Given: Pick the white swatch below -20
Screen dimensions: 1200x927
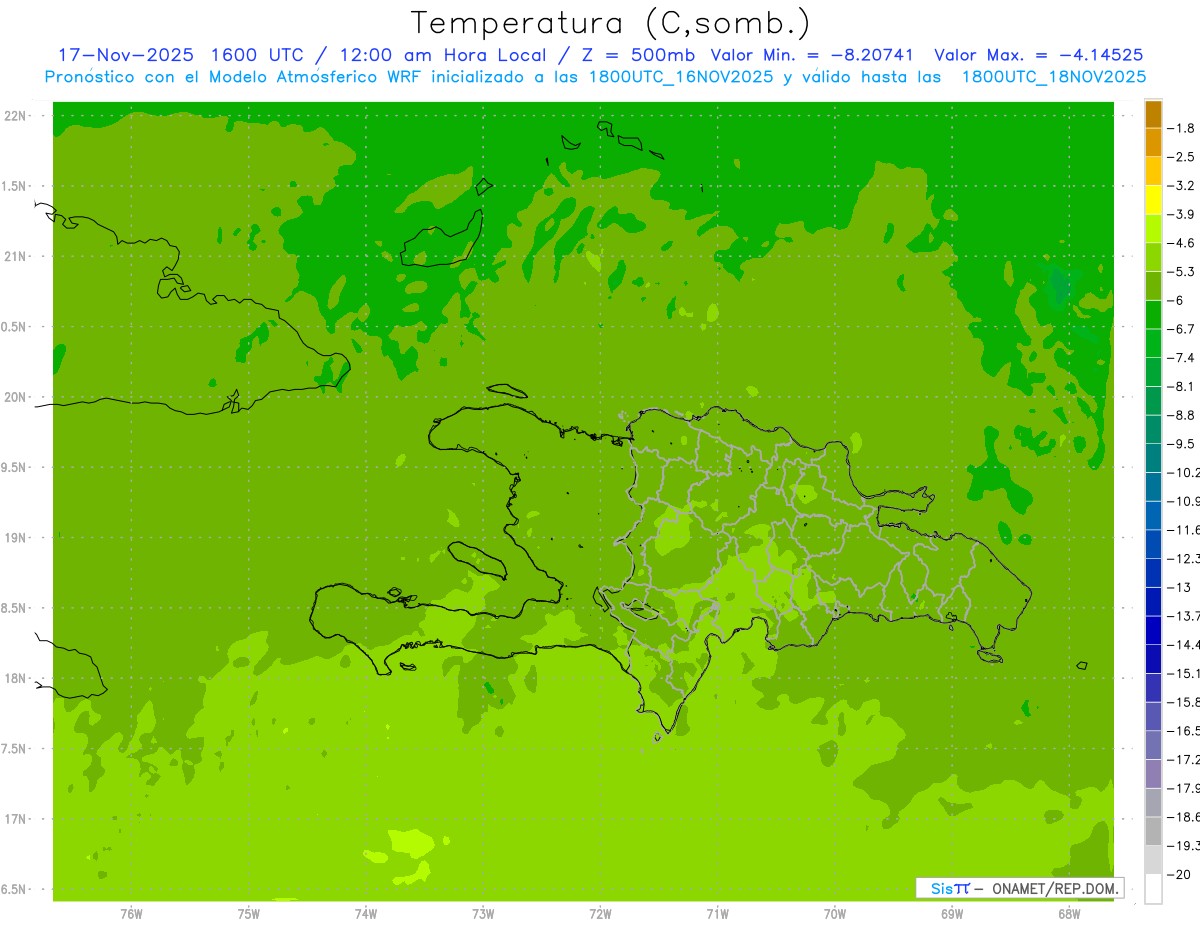Looking at the screenshot, I should point(1153,889).
